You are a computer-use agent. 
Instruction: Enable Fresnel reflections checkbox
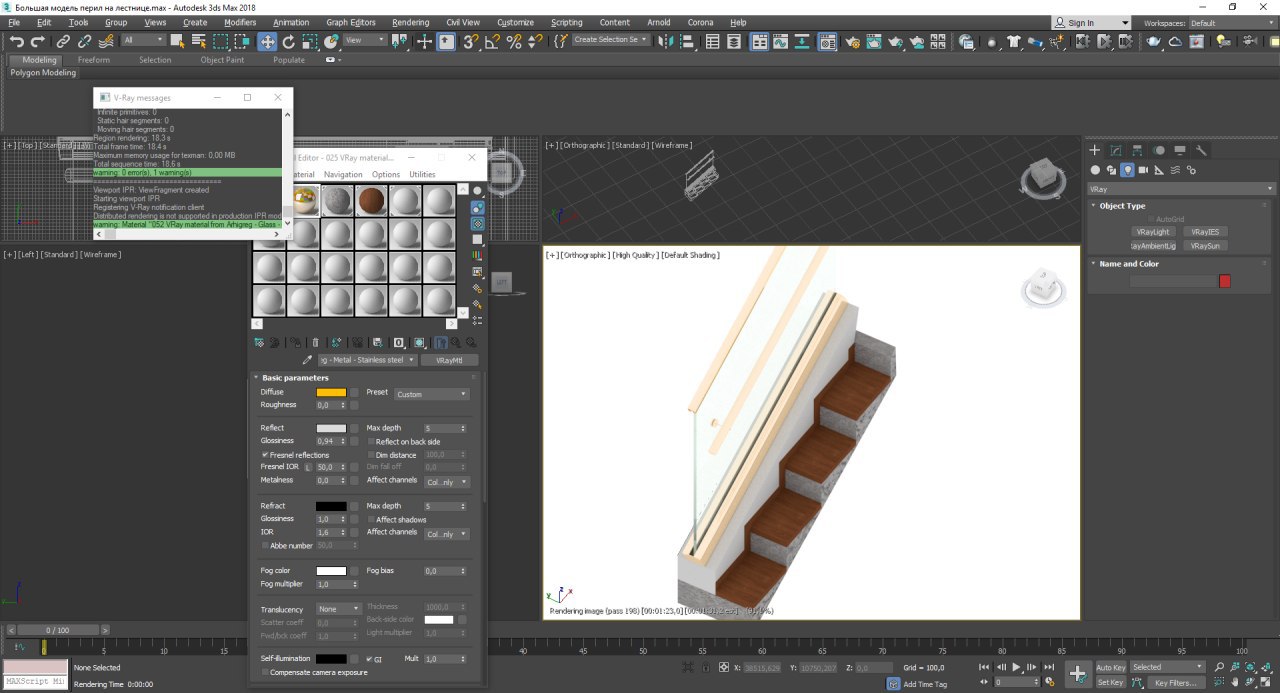tap(265, 455)
